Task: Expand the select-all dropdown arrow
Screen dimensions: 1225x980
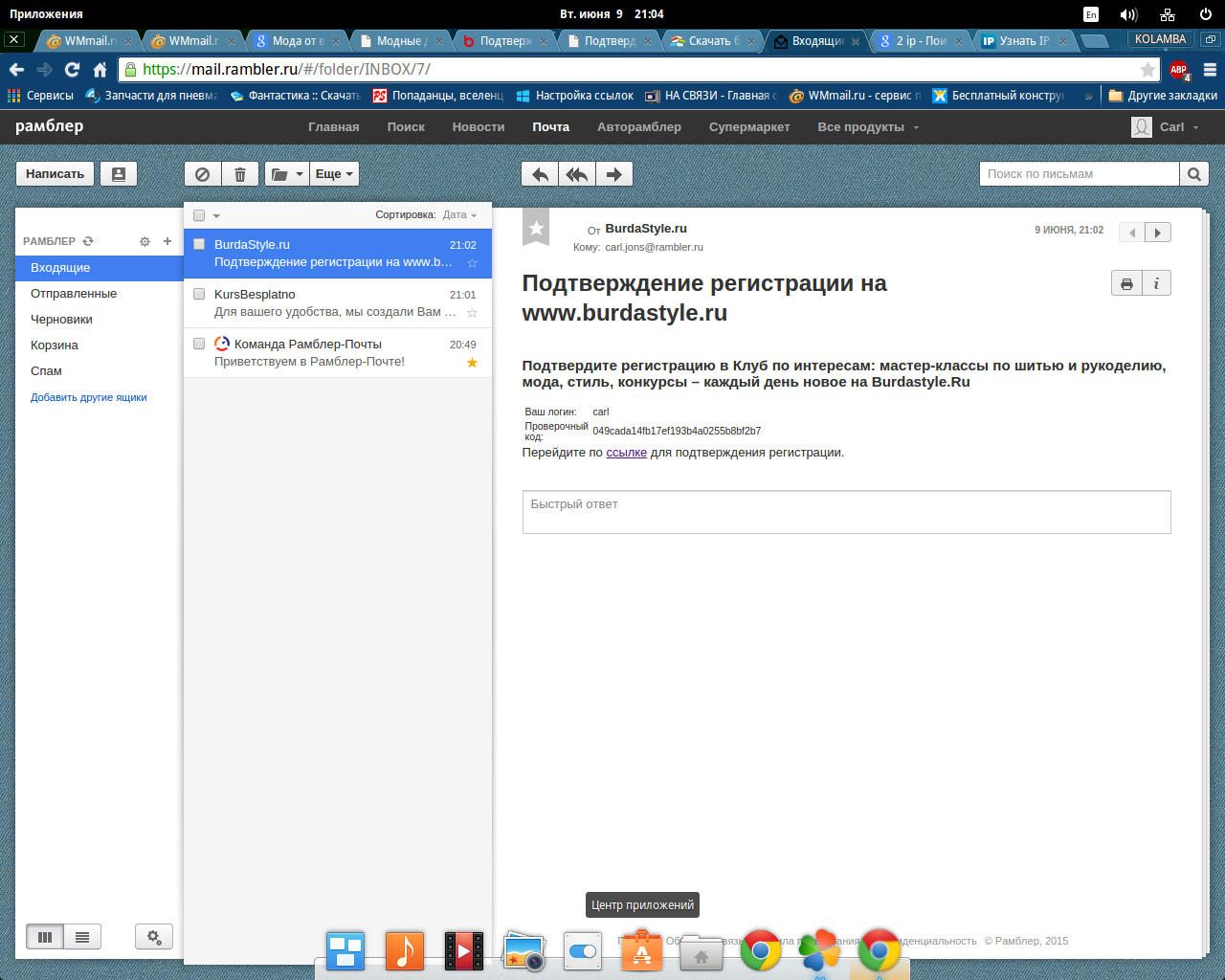Action: pos(216,216)
